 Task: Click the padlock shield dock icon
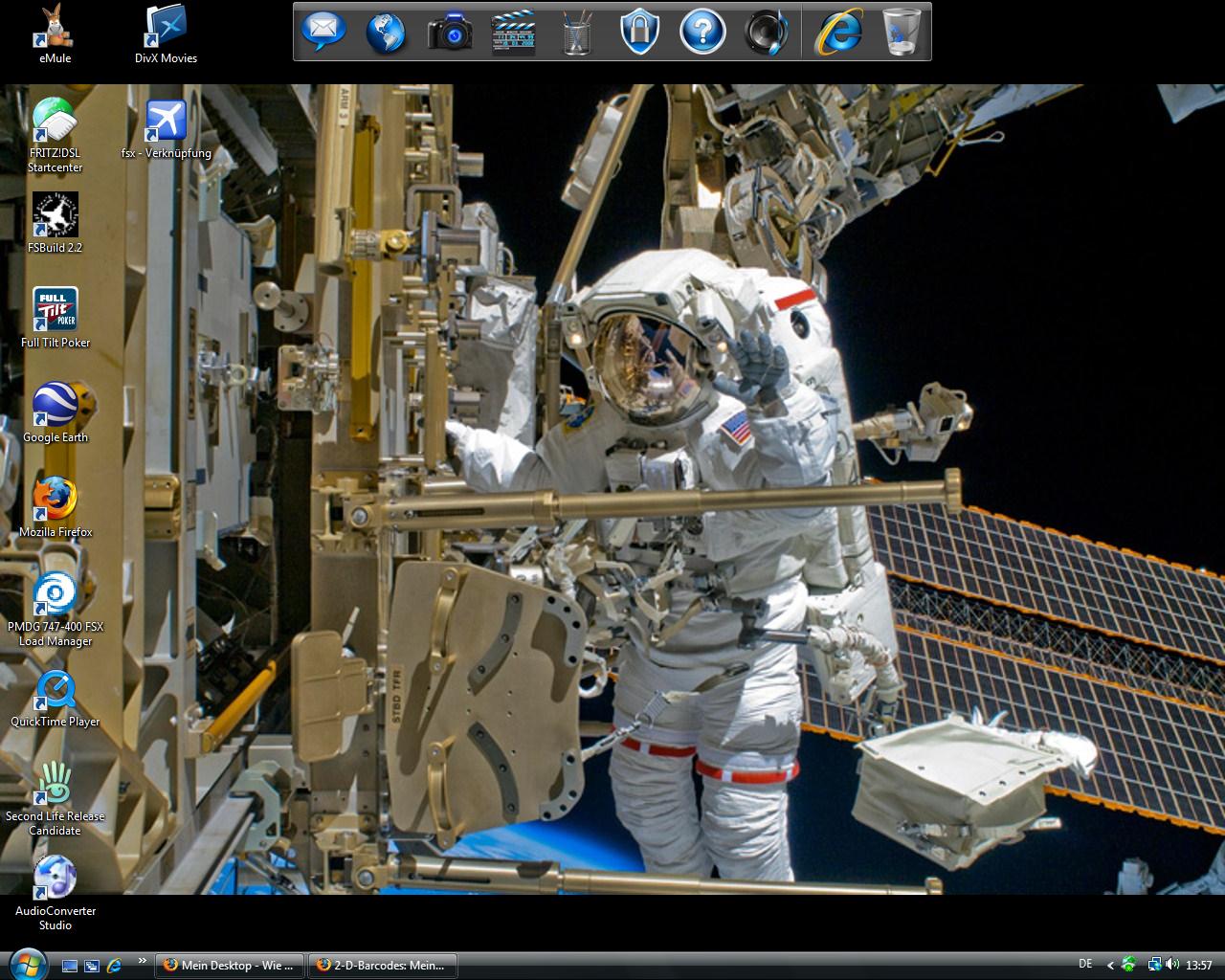(x=639, y=32)
